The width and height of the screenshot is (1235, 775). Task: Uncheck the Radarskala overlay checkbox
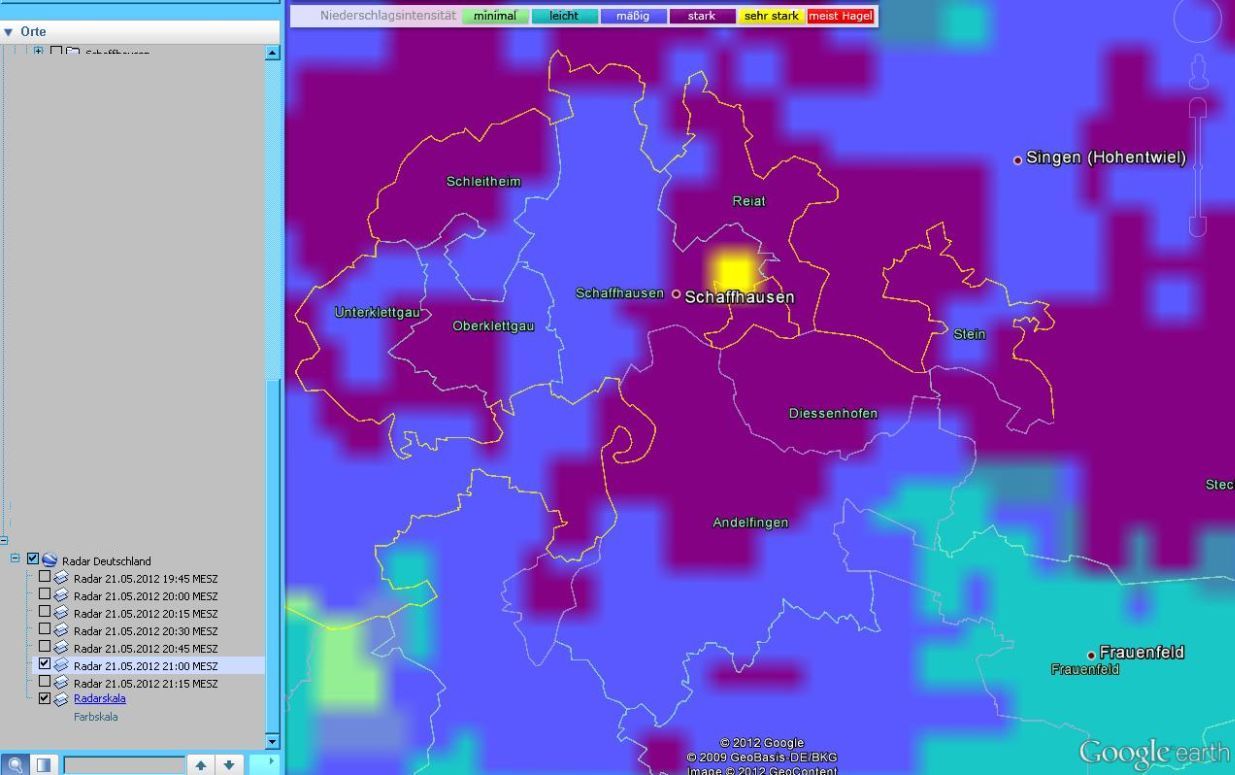point(44,700)
